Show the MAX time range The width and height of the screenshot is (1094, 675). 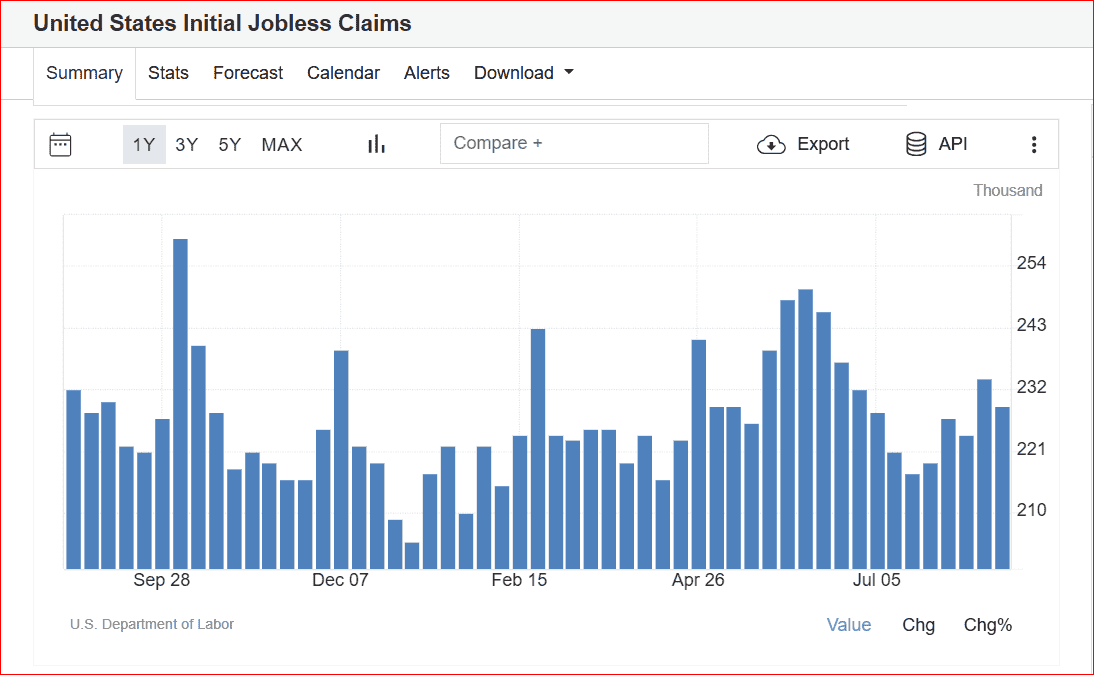[x=282, y=145]
